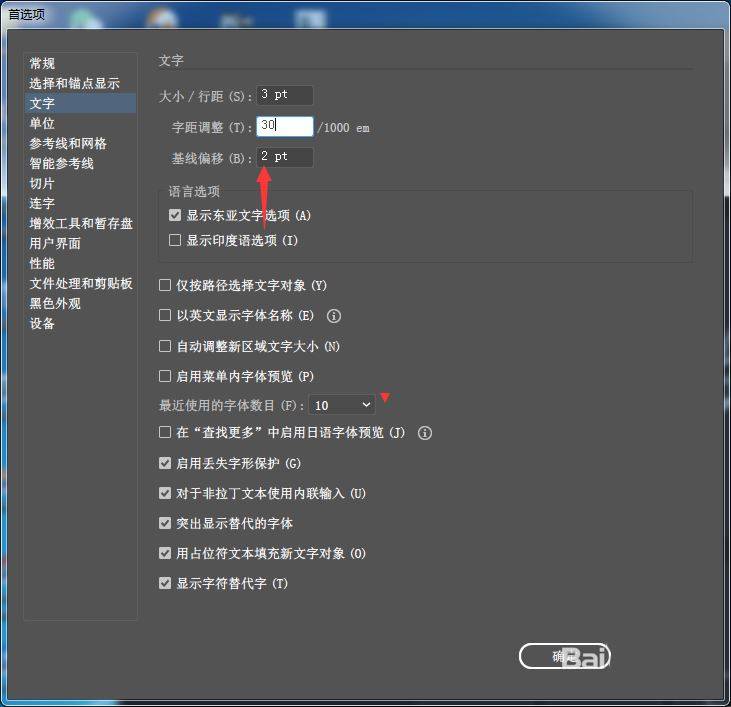The image size is (731, 707).
Task: Open 选择和锚点显示 preferences category
Action: [x=74, y=84]
